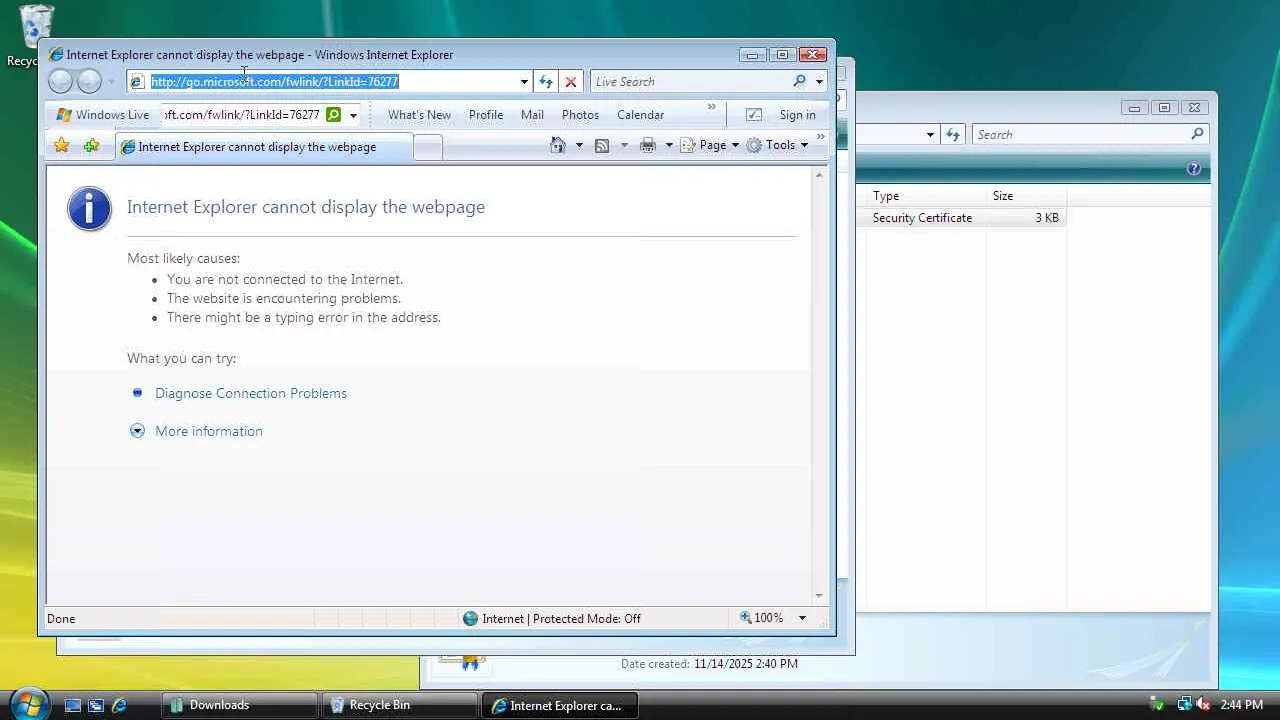Click the Search box in Explorer window
Image resolution: width=1280 pixels, height=720 pixels.
point(1081,135)
